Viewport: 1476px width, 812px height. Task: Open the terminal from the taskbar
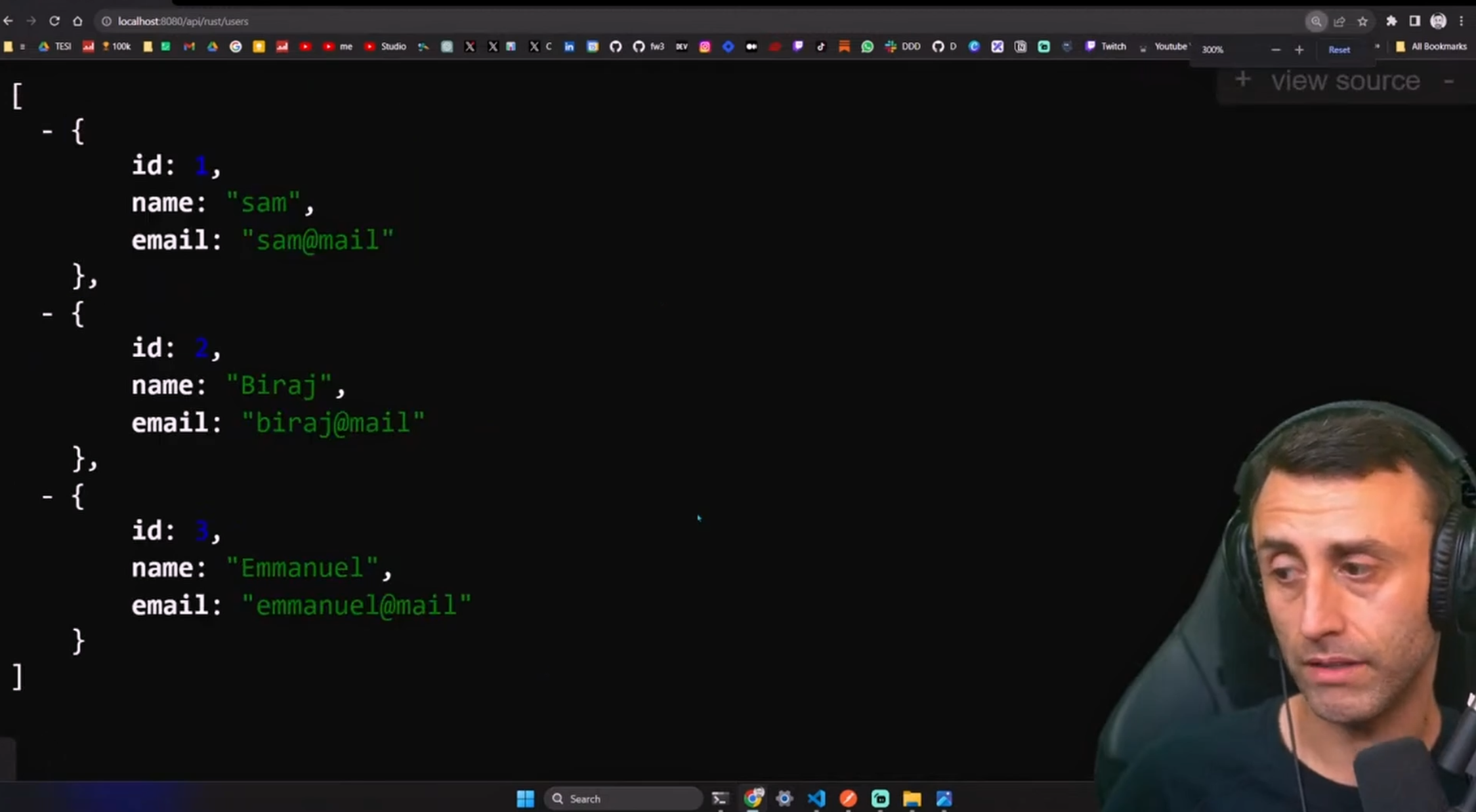[x=719, y=798]
